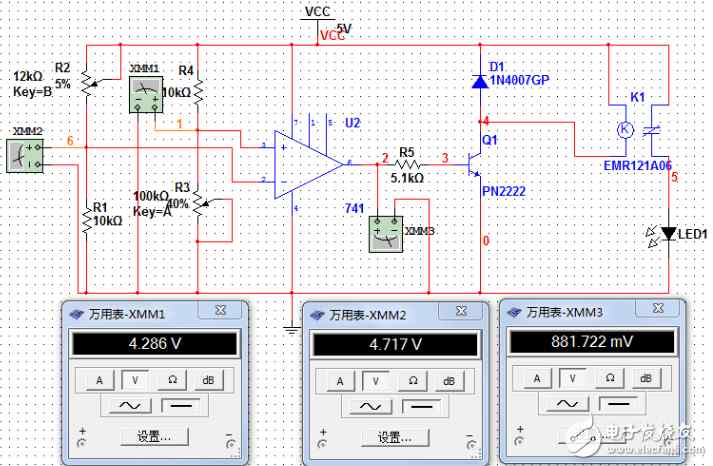Click the 4.717 V reading display

[x=395, y=345]
